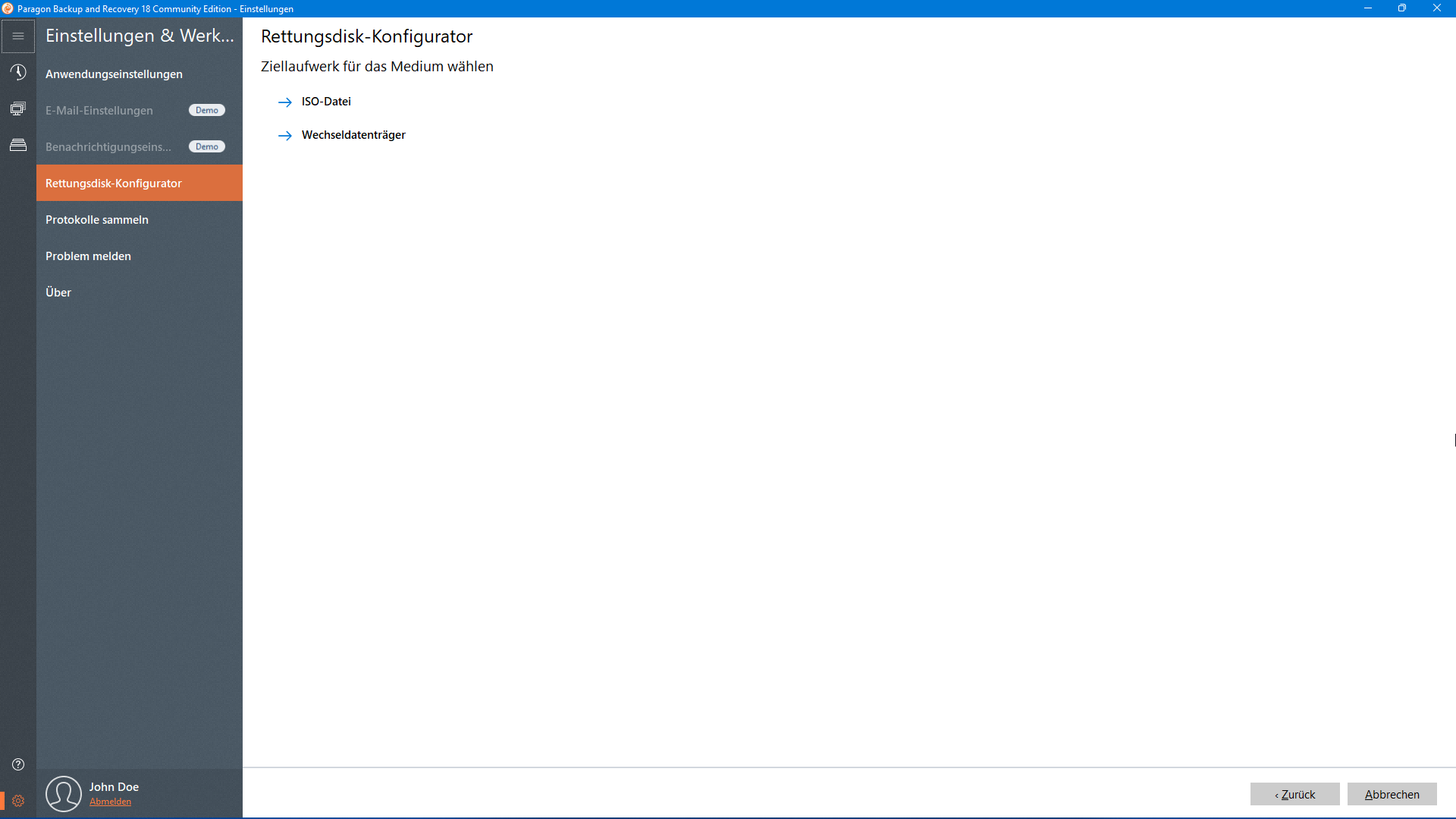Open Anwendungseinstellungen menu item
Viewport: 1456px width, 819px height.
(x=114, y=74)
